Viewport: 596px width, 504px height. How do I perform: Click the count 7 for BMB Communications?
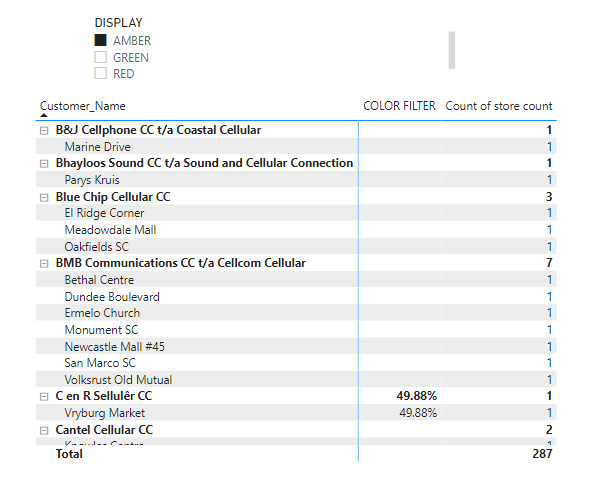click(549, 263)
